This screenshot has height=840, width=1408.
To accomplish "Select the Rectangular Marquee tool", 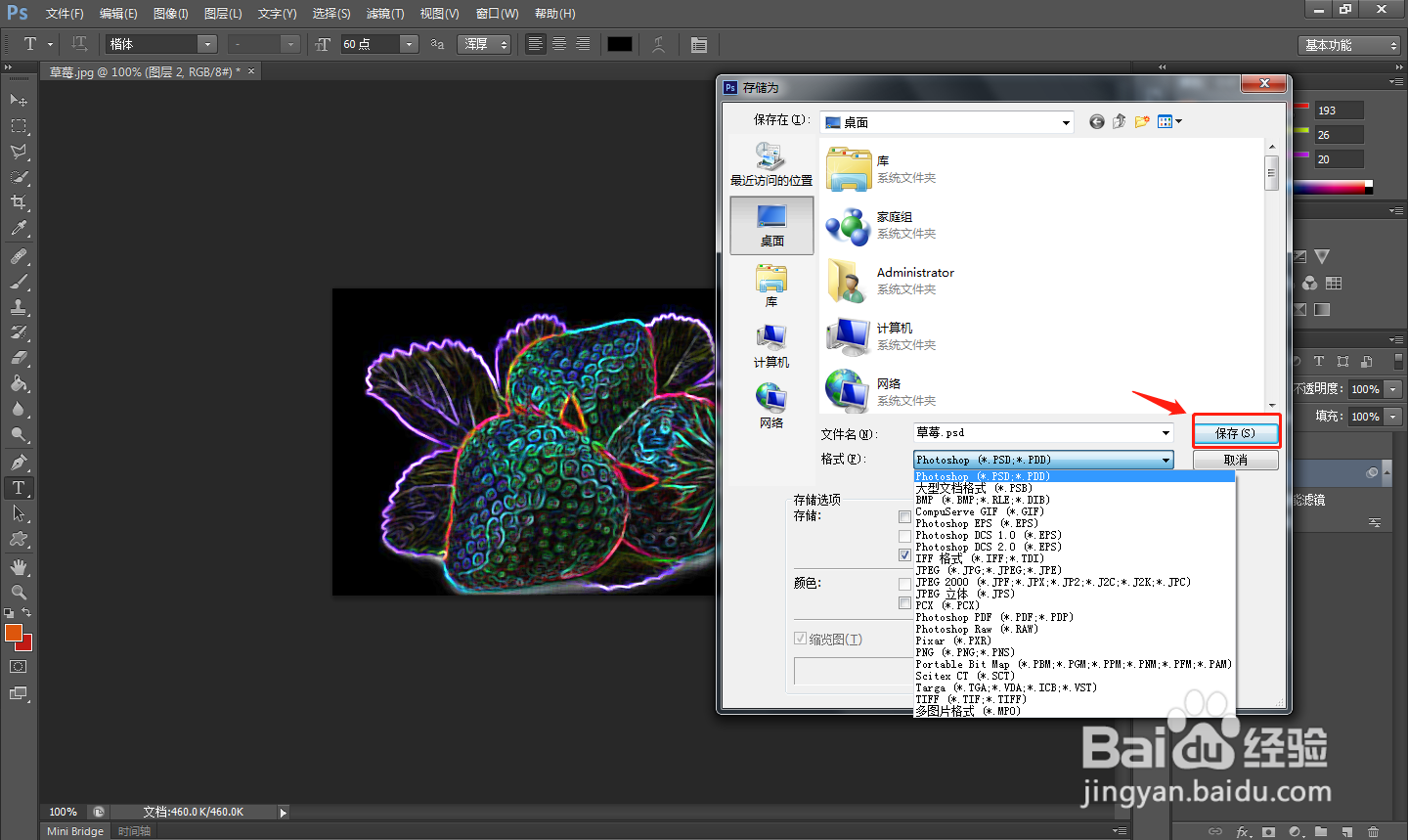I will (19, 126).
